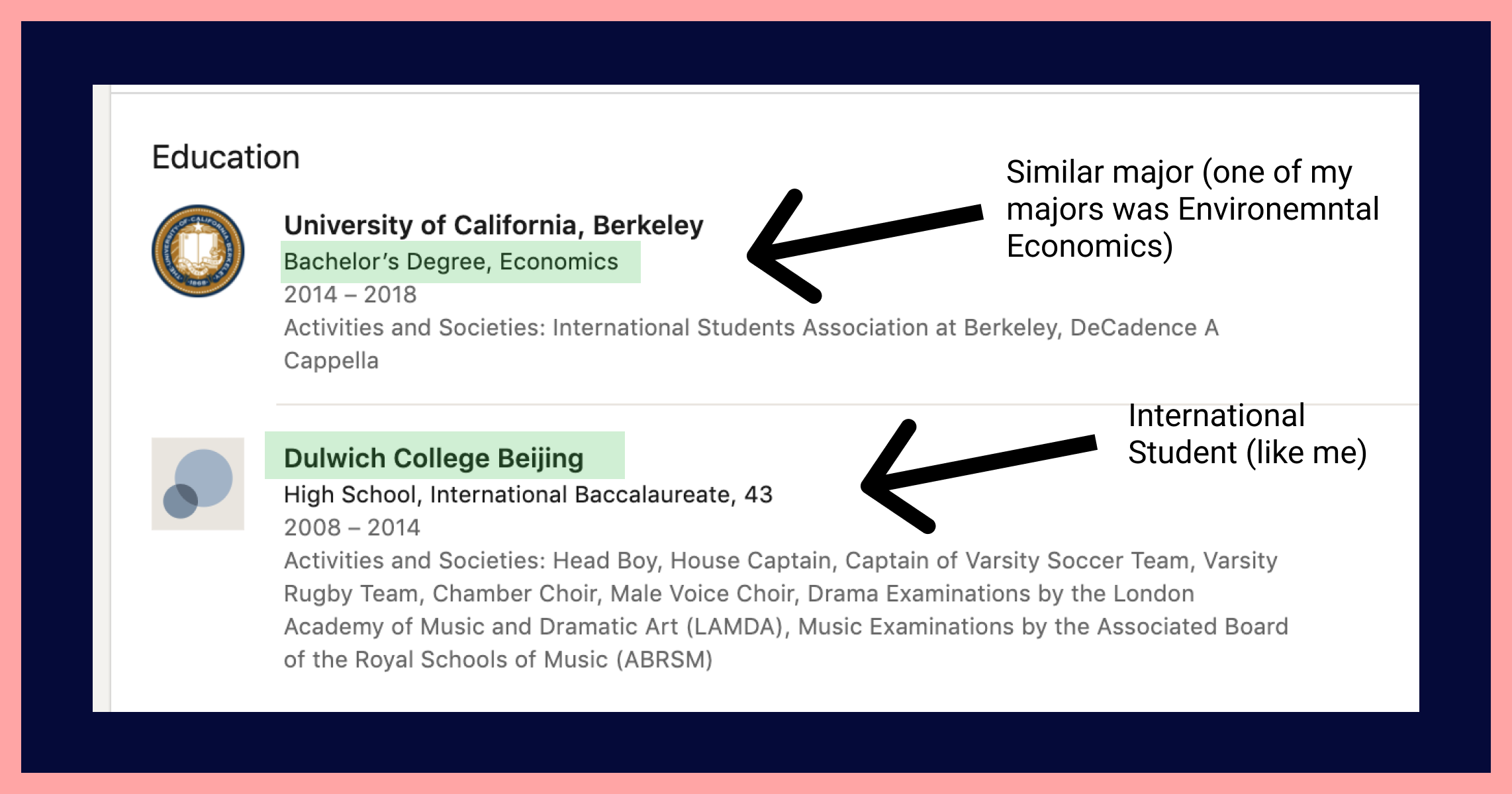Click the 2008 – 2014 date range

[352, 527]
